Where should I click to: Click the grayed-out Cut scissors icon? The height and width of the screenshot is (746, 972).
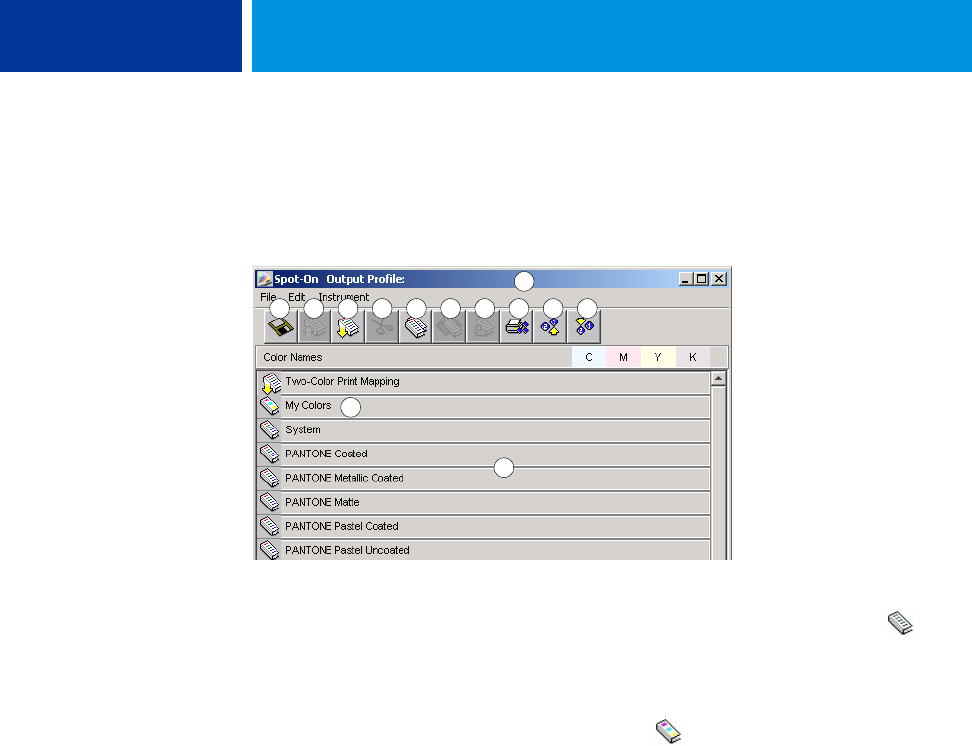tap(382, 327)
